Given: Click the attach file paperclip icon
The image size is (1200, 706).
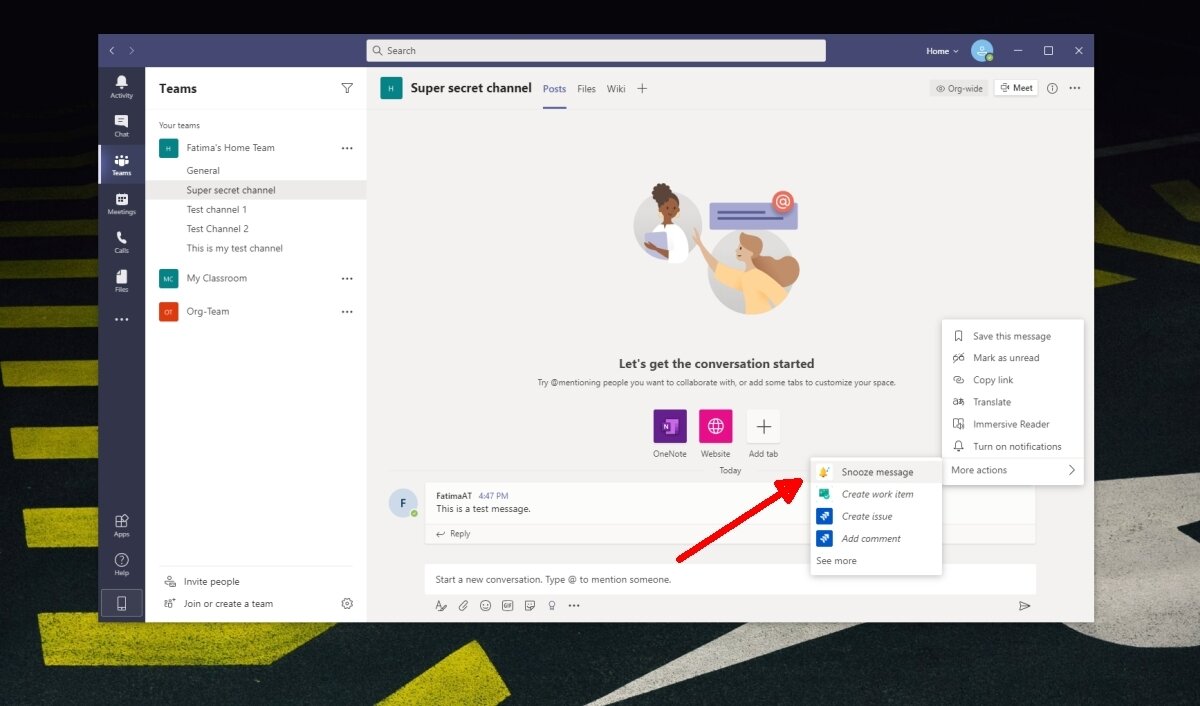Looking at the screenshot, I should [463, 605].
